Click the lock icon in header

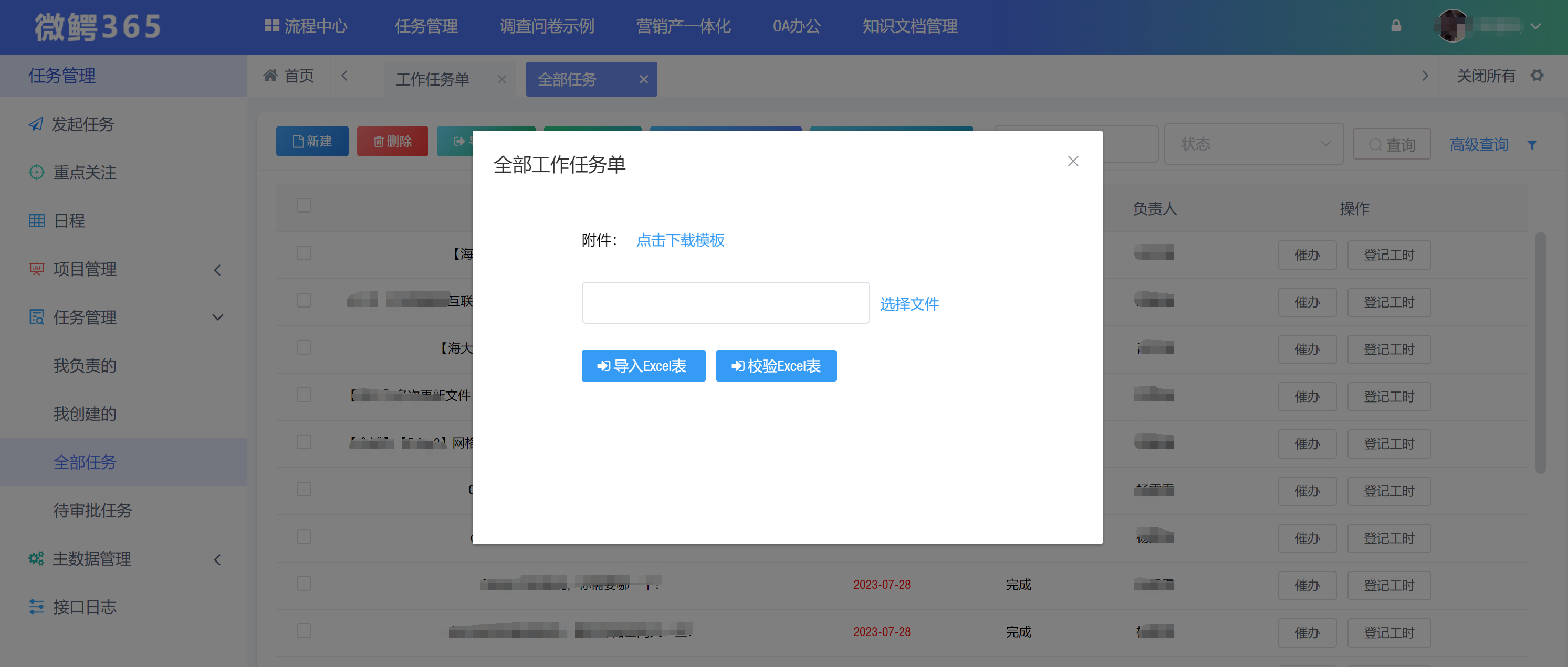(1396, 26)
